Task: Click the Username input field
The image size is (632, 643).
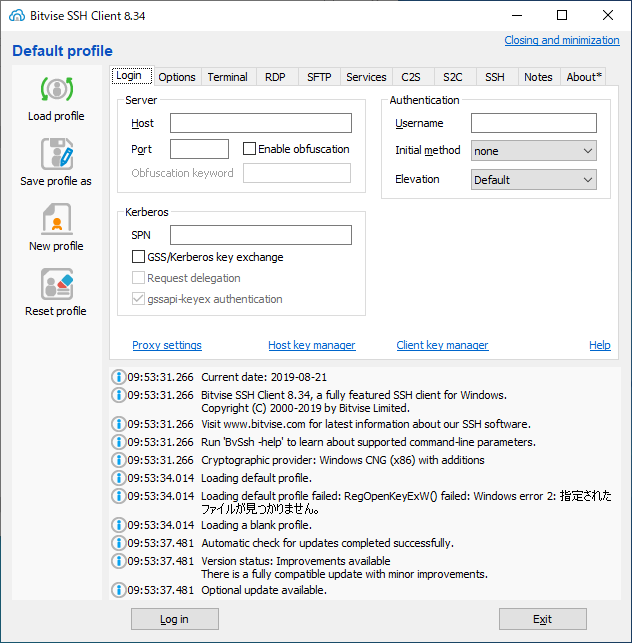Action: point(534,123)
